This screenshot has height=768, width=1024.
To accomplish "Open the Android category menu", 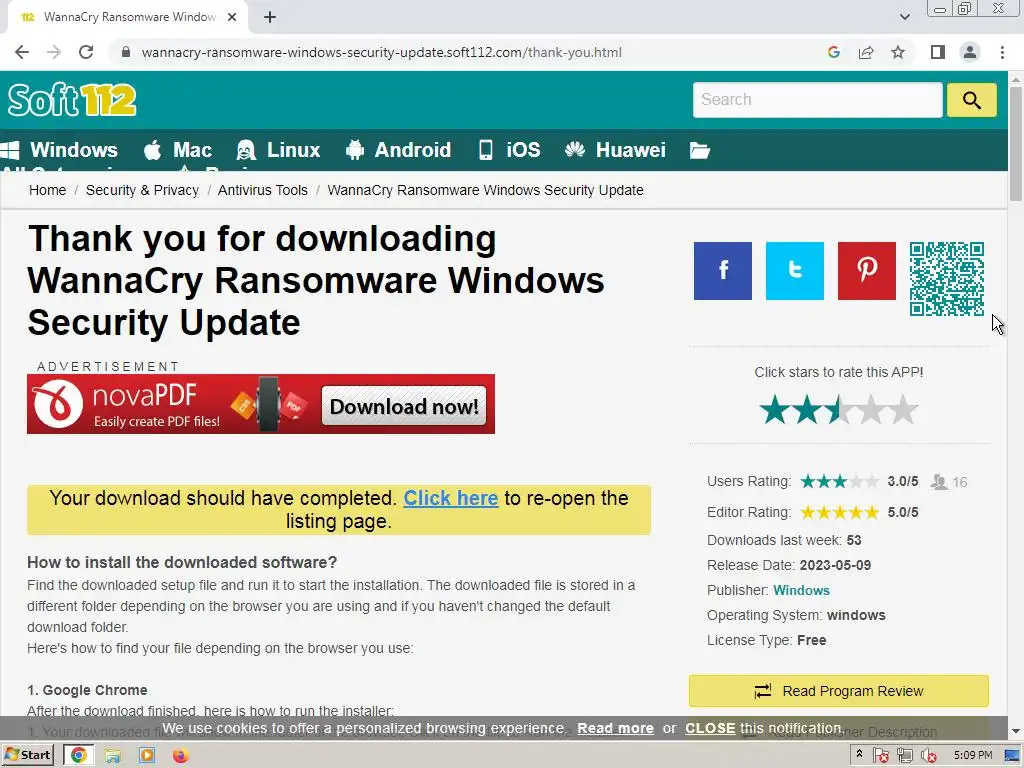I will [x=398, y=150].
